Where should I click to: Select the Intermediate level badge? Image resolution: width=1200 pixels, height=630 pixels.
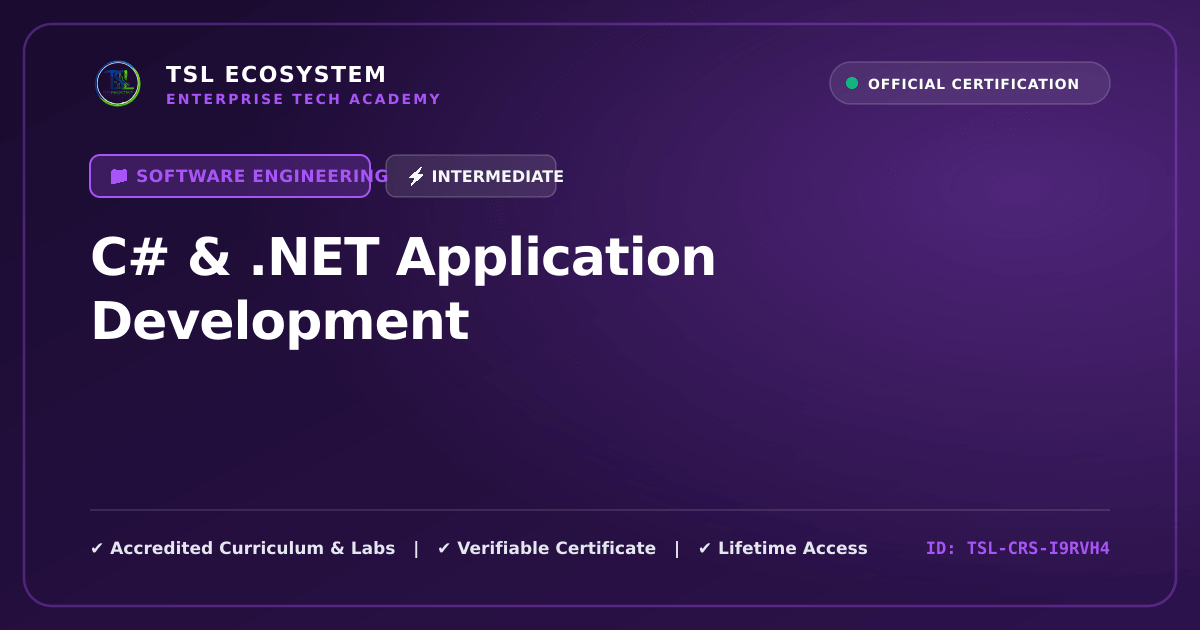point(471,176)
